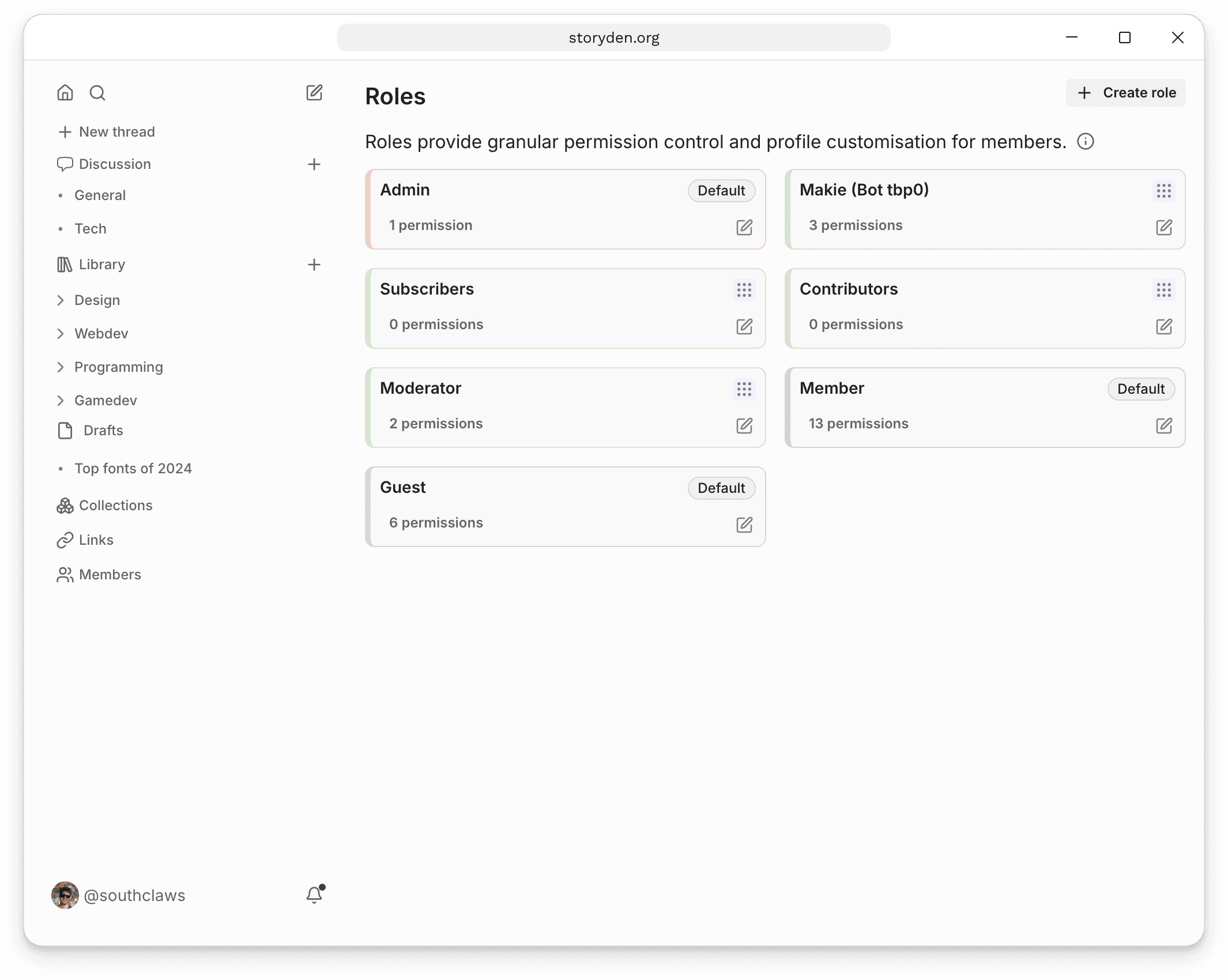This screenshot has height=980, width=1228.
Task: Select the Admin role card title
Action: pyautogui.click(x=405, y=190)
